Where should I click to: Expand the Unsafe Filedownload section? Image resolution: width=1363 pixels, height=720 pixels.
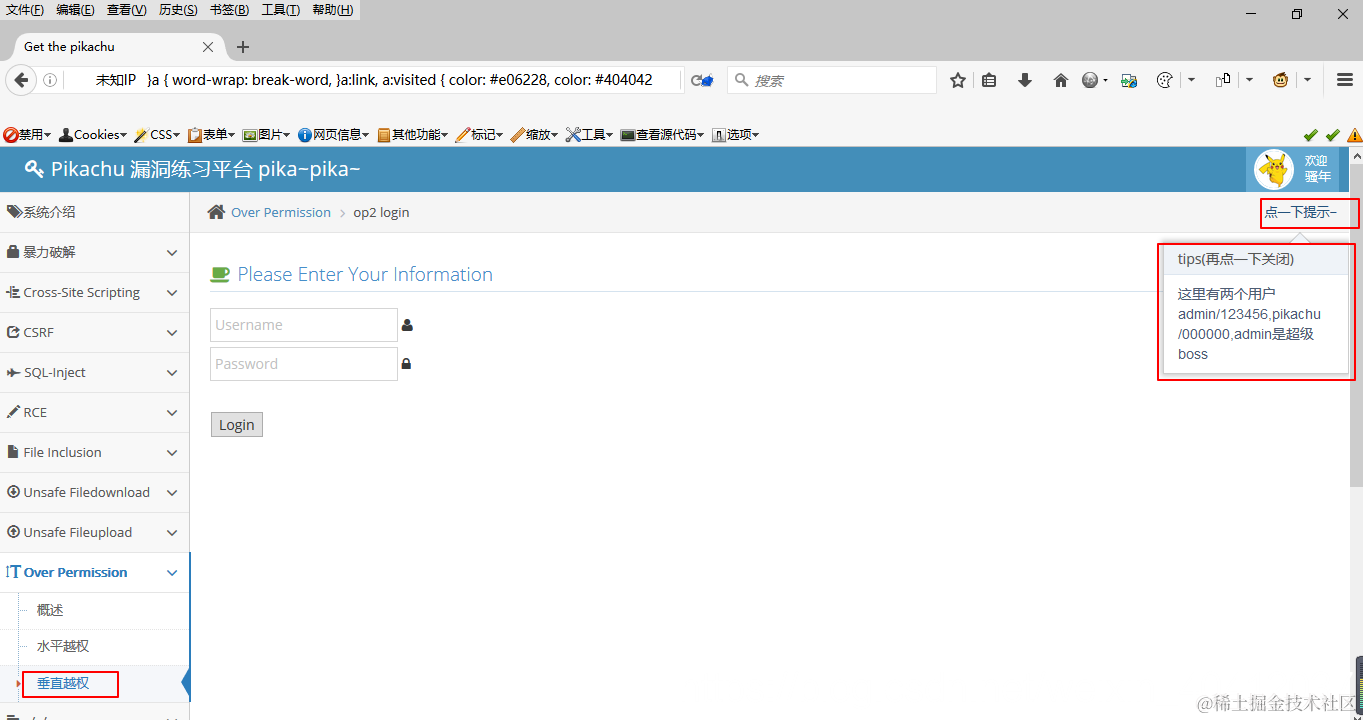tap(94, 492)
